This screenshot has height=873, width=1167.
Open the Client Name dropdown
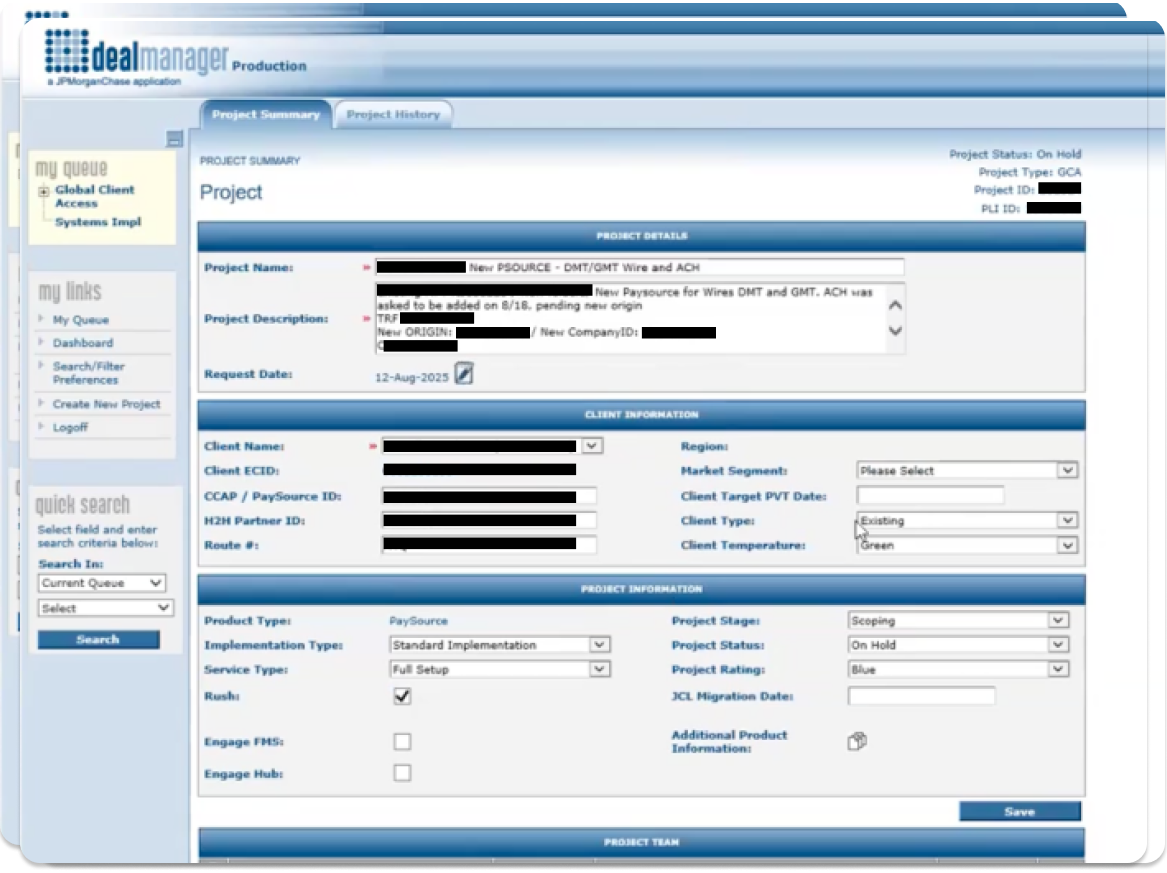point(592,446)
